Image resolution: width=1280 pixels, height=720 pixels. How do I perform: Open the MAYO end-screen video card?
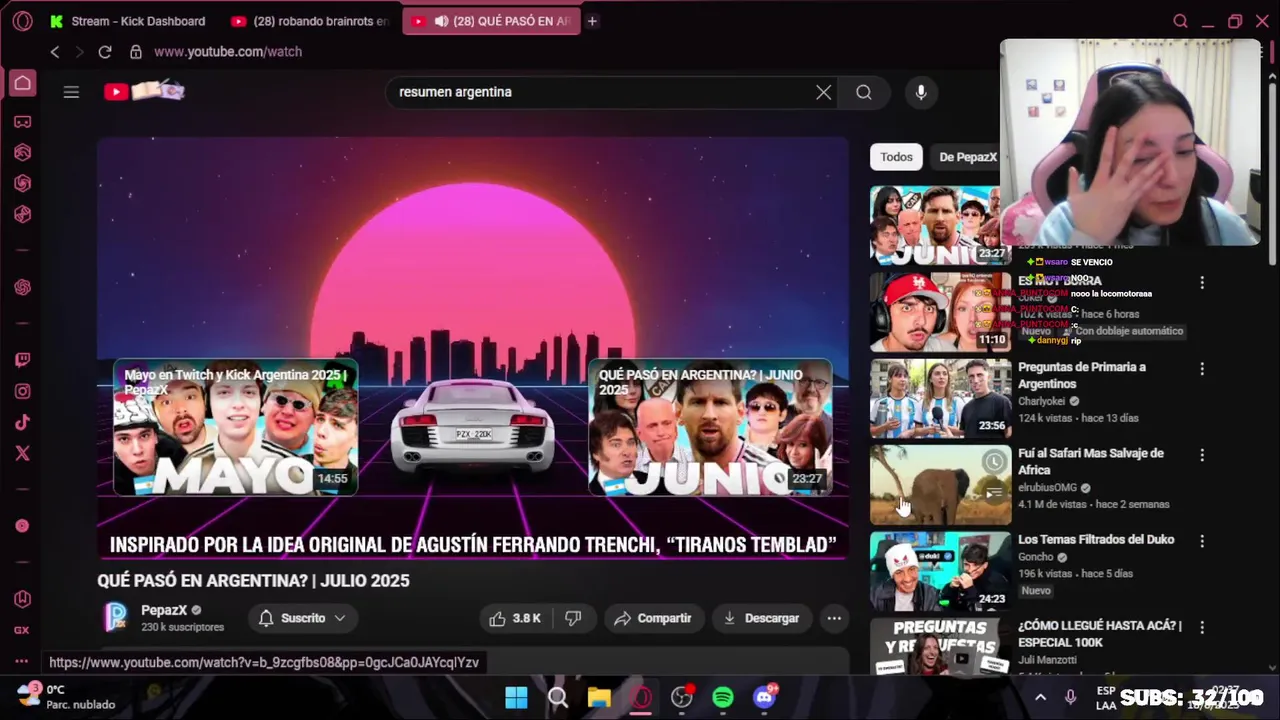[x=235, y=428]
